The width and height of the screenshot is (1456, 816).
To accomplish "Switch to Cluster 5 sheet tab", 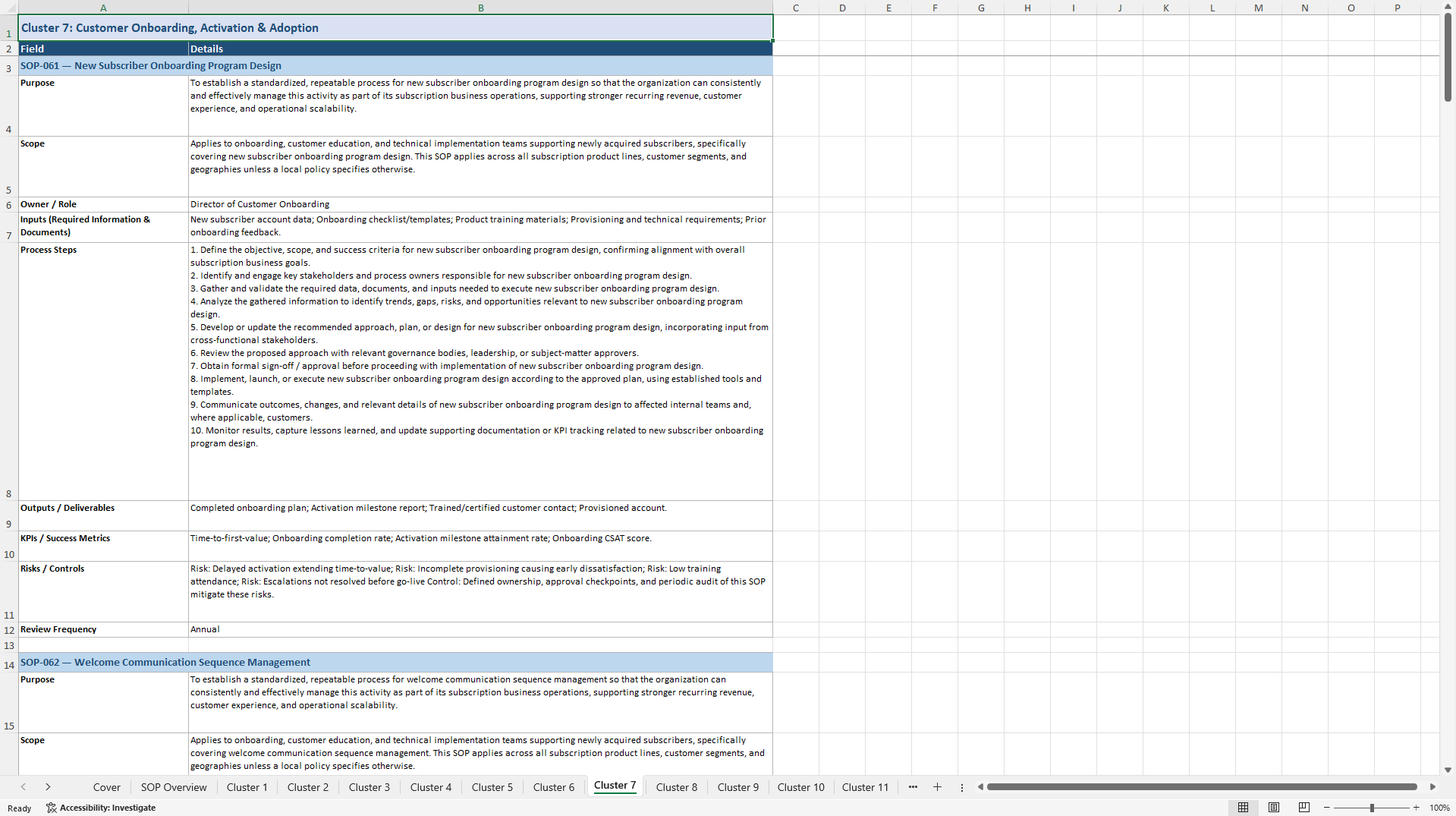I will click(492, 787).
